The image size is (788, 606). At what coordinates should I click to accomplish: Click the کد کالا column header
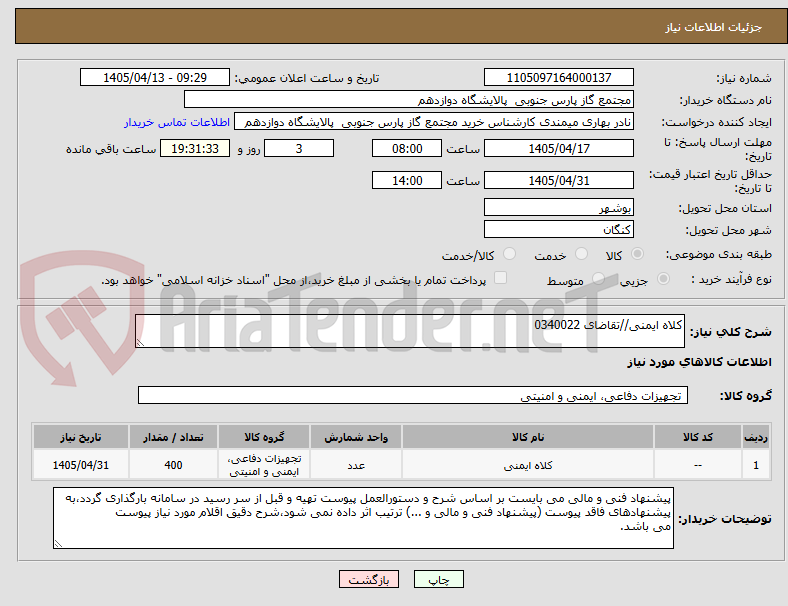(x=698, y=437)
